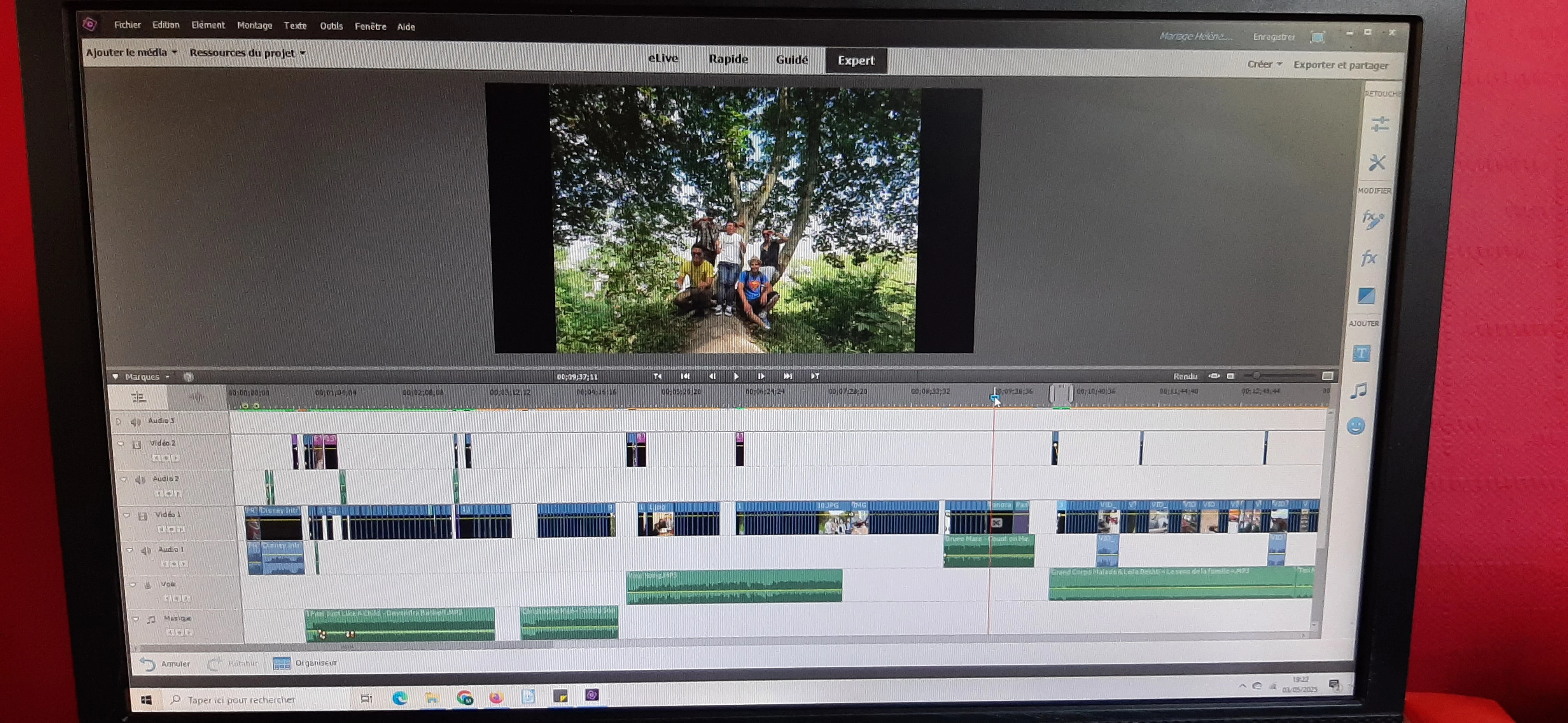Expand the Audio 3 track
The width and height of the screenshot is (1568, 723).
coord(119,421)
